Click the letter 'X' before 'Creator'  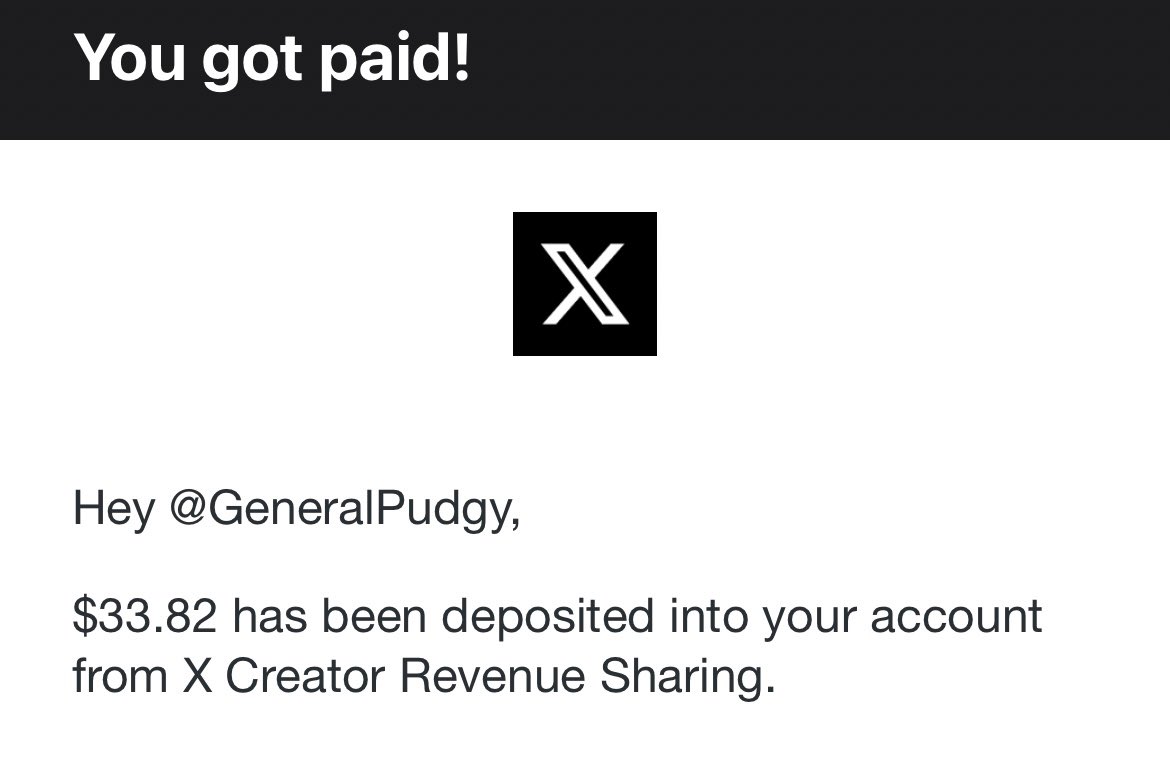[197, 676]
